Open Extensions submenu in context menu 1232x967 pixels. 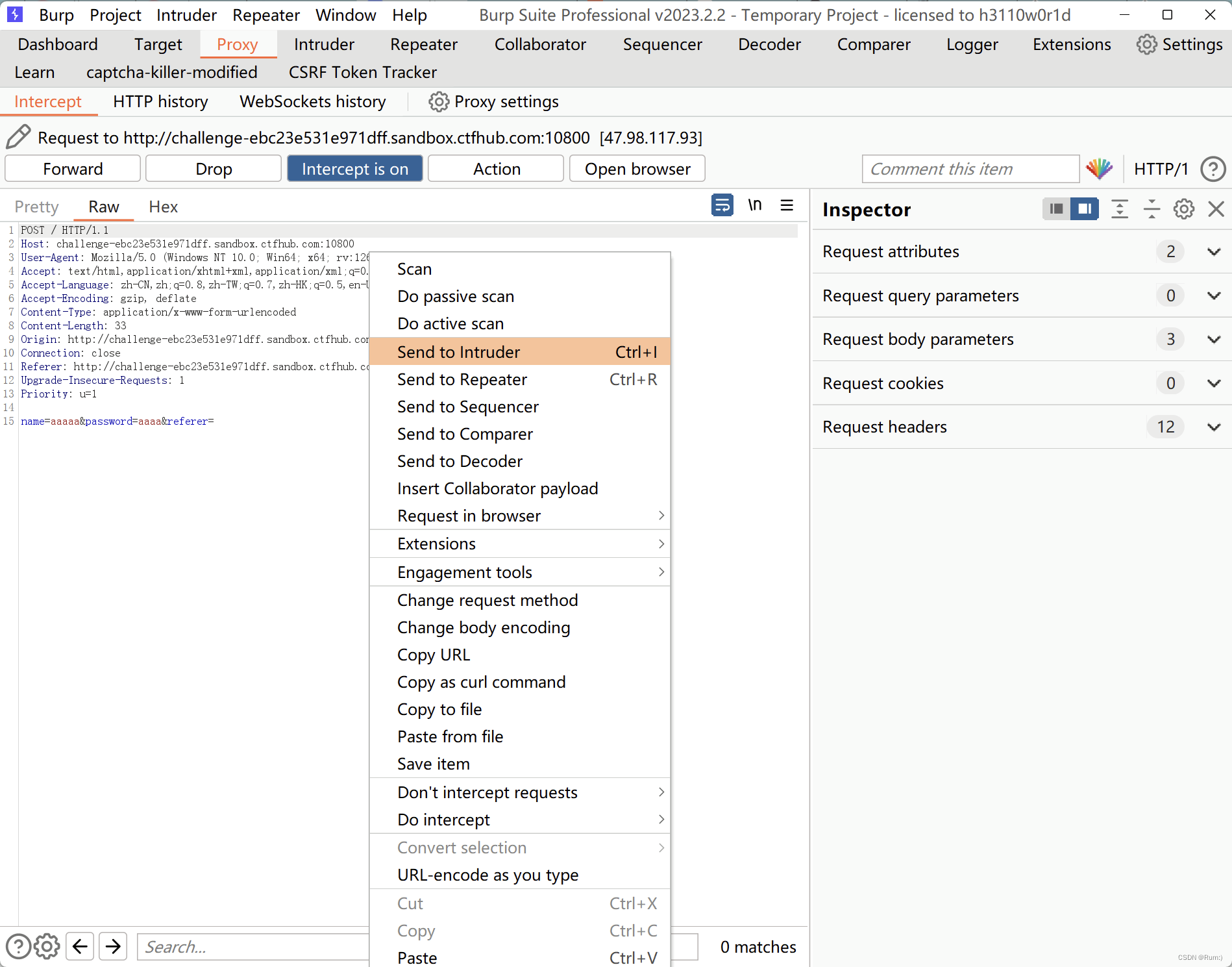pyautogui.click(x=520, y=544)
